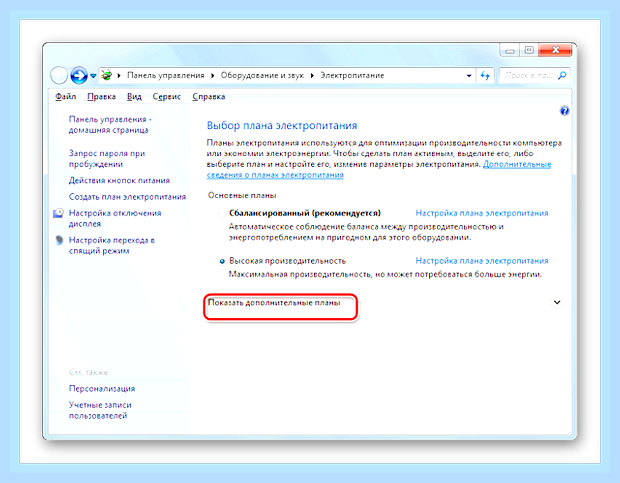Open 'Действия кнопок питания' link
Viewport: 620px width, 483px height.
(119, 180)
